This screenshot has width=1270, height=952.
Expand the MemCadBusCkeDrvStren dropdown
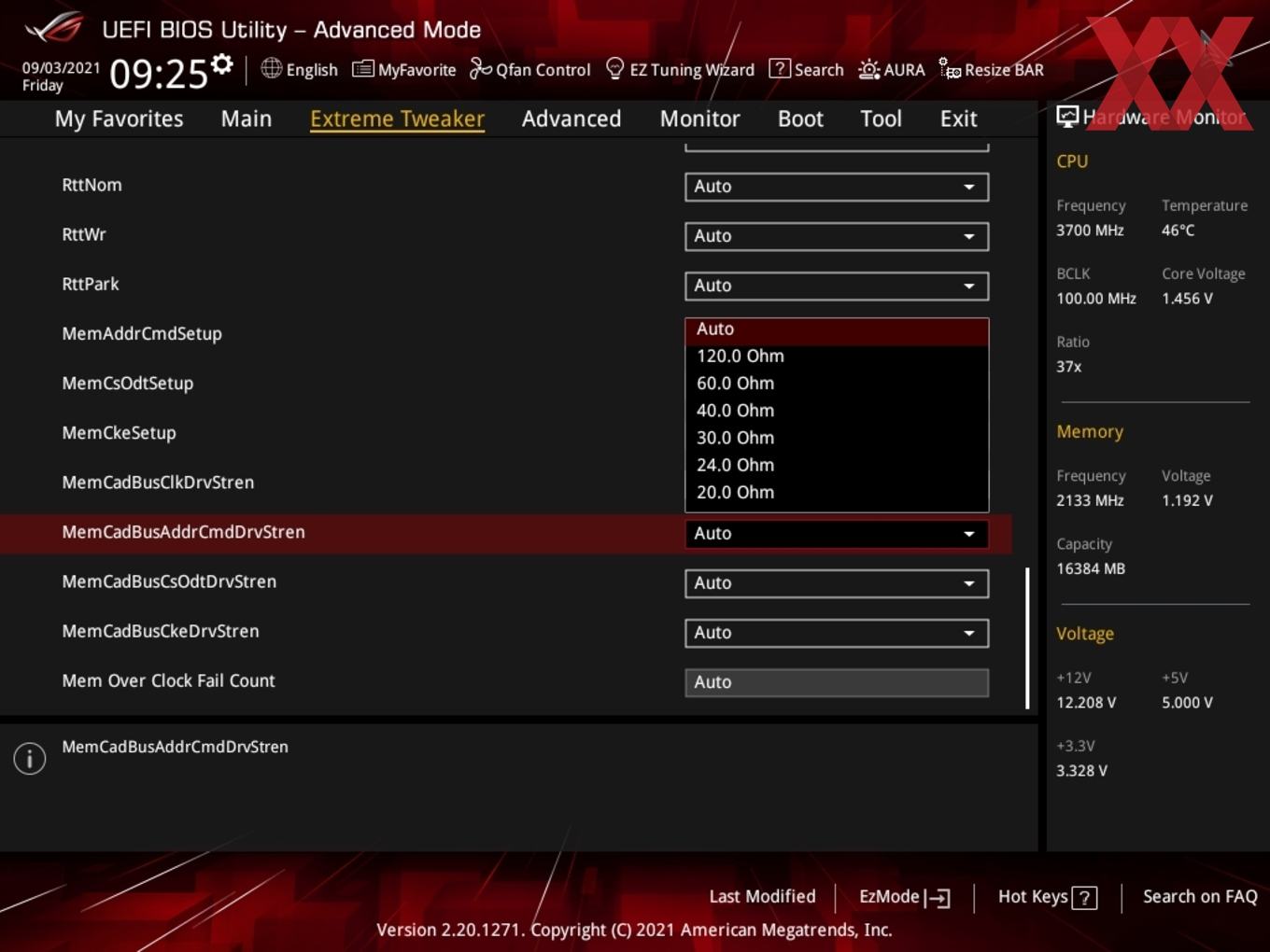click(x=837, y=633)
